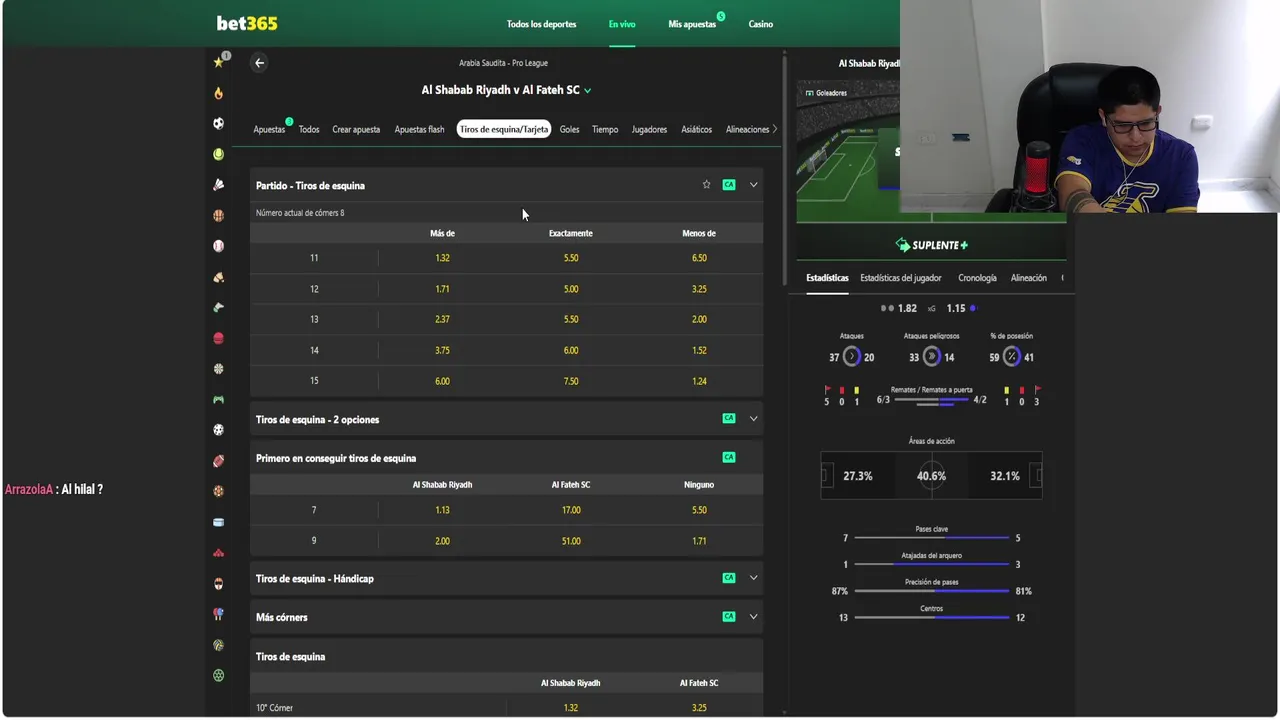The image size is (1280, 720).
Task: Click cash-out icon on Tiros de esquina - 2 opciones
Action: coord(729,419)
